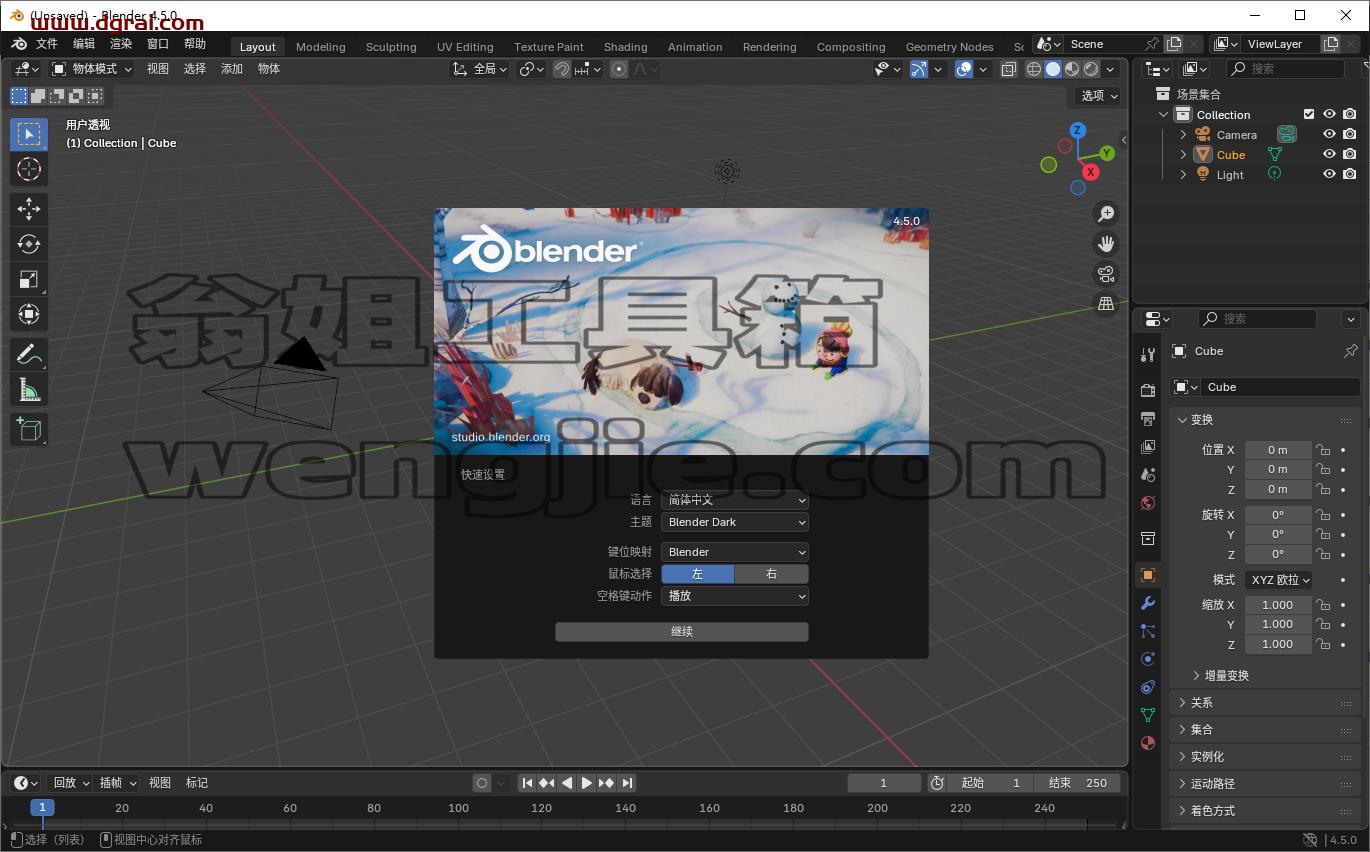The image size is (1370, 852).
Task: Hide the Cube object with eye icon
Action: point(1329,154)
